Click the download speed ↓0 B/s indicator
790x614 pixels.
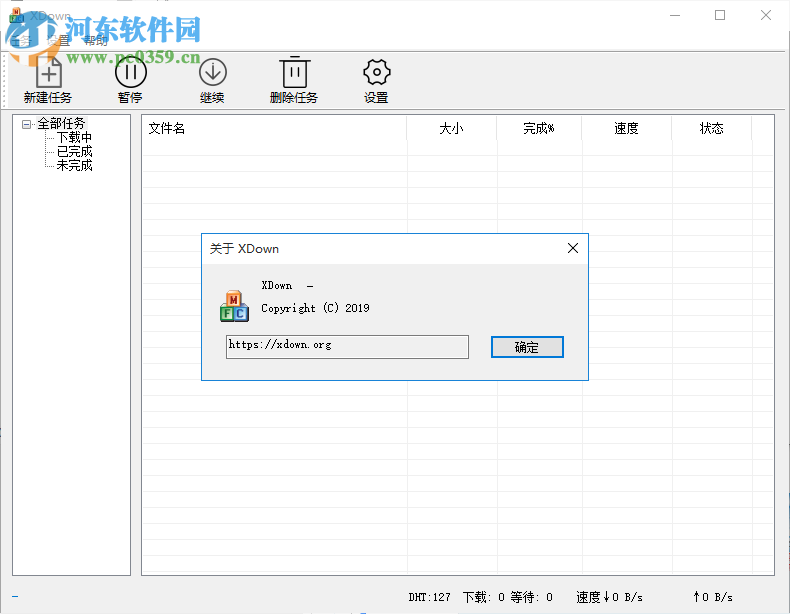[x=609, y=597]
